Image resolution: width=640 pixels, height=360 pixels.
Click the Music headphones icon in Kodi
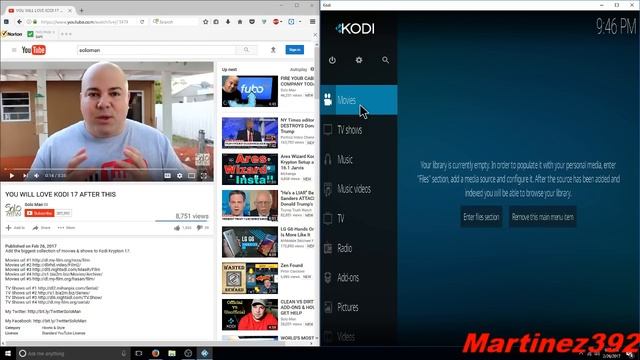[328, 159]
